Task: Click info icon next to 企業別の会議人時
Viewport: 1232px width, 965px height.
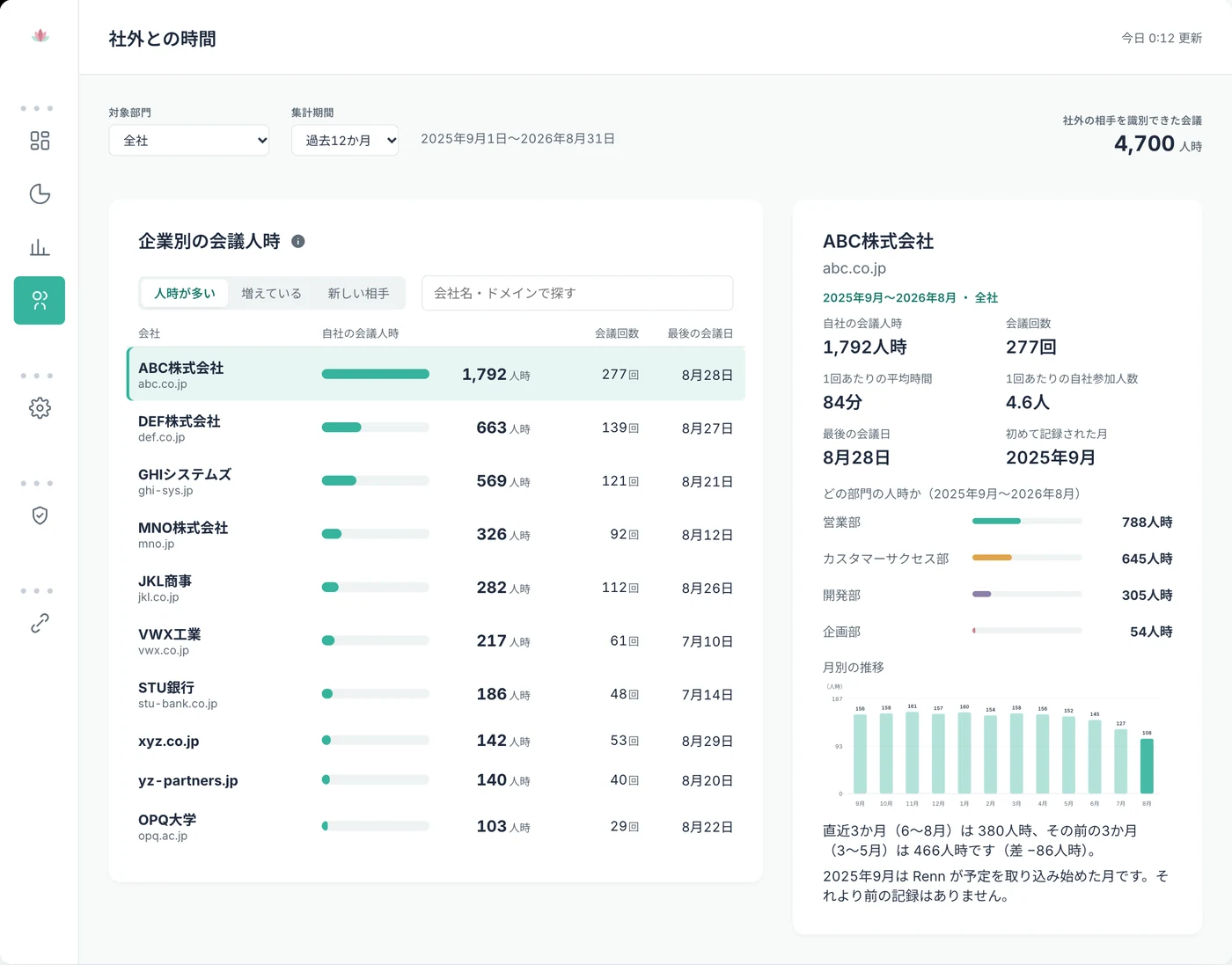Action: pos(298,241)
